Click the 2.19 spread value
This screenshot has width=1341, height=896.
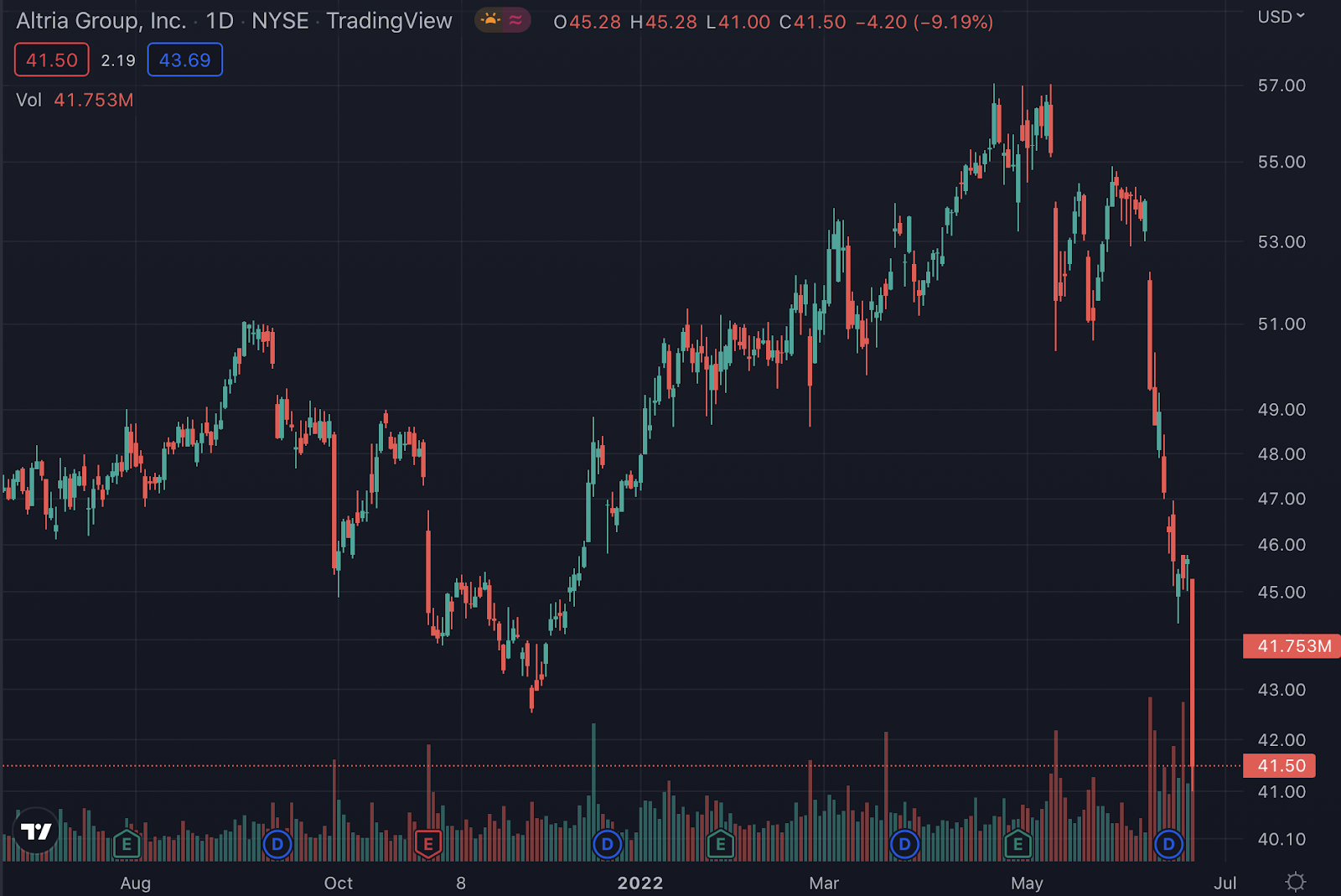[118, 60]
